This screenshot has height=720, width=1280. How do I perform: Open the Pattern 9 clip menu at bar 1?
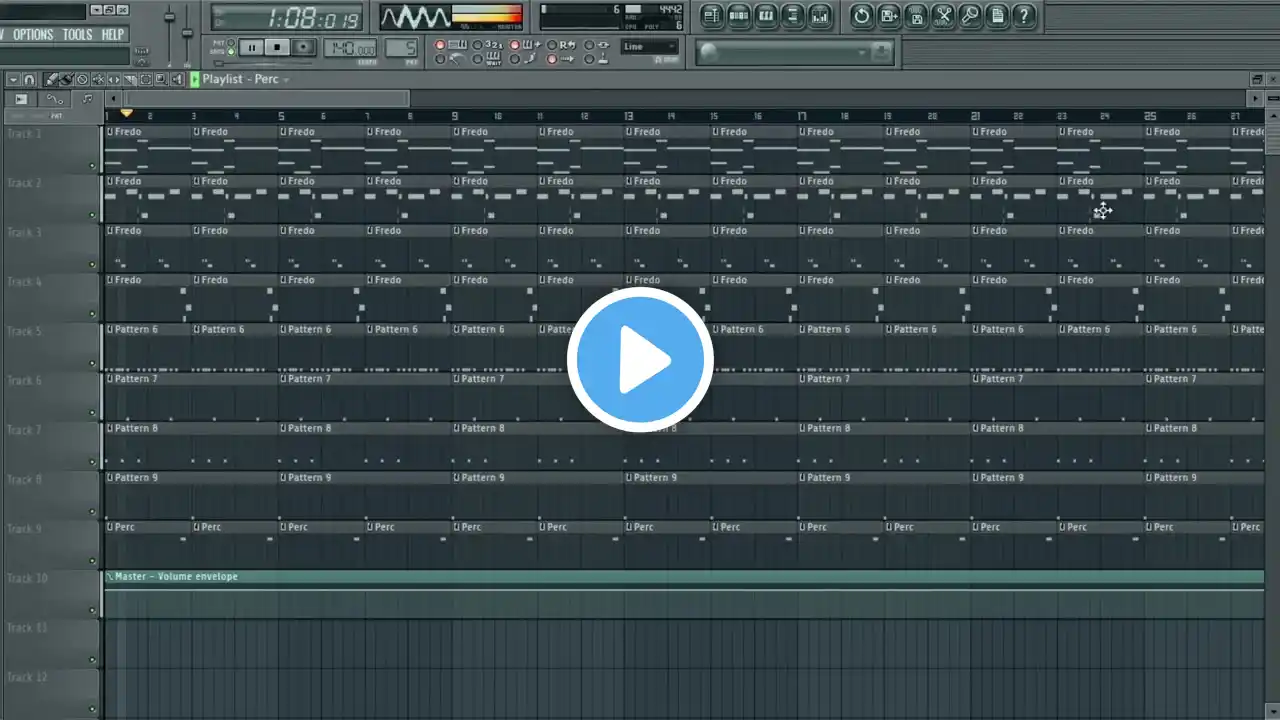[110, 478]
